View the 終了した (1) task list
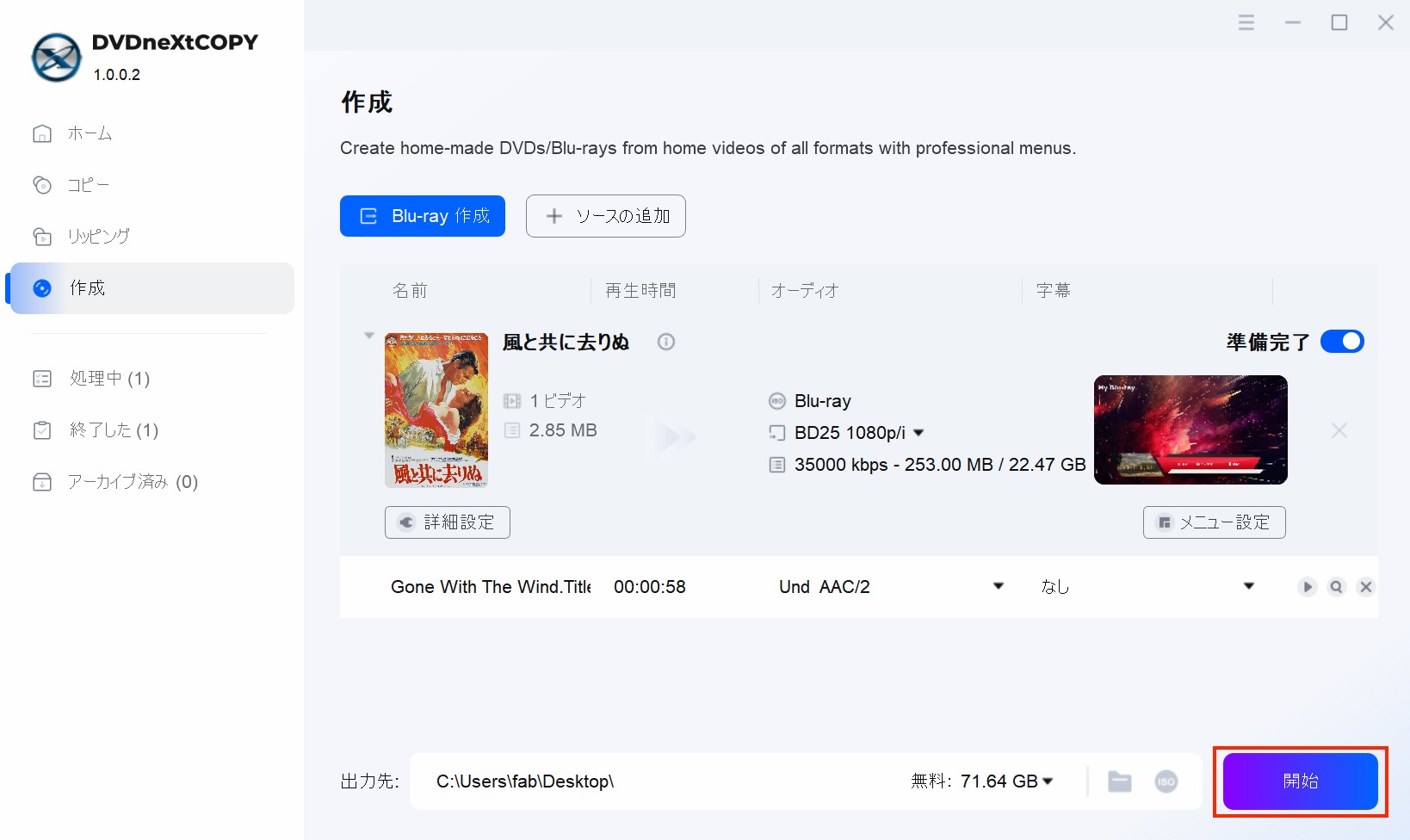The height and width of the screenshot is (840, 1410). point(96,430)
